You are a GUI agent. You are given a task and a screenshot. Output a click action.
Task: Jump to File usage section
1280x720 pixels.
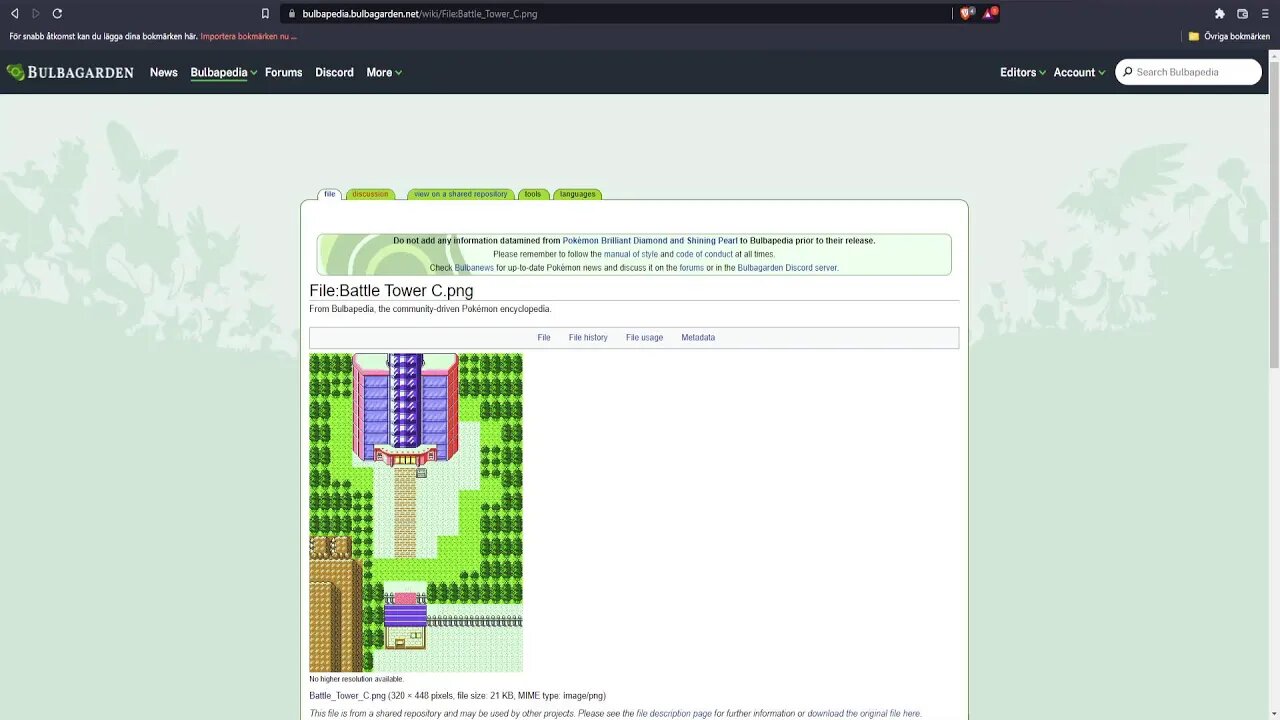(644, 338)
